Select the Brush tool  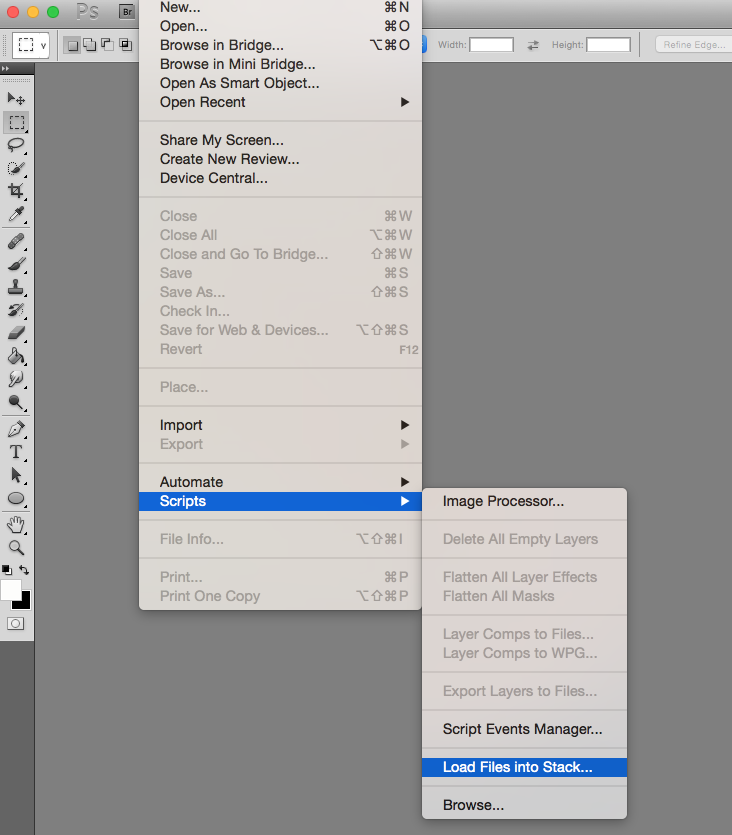pyautogui.click(x=16, y=264)
